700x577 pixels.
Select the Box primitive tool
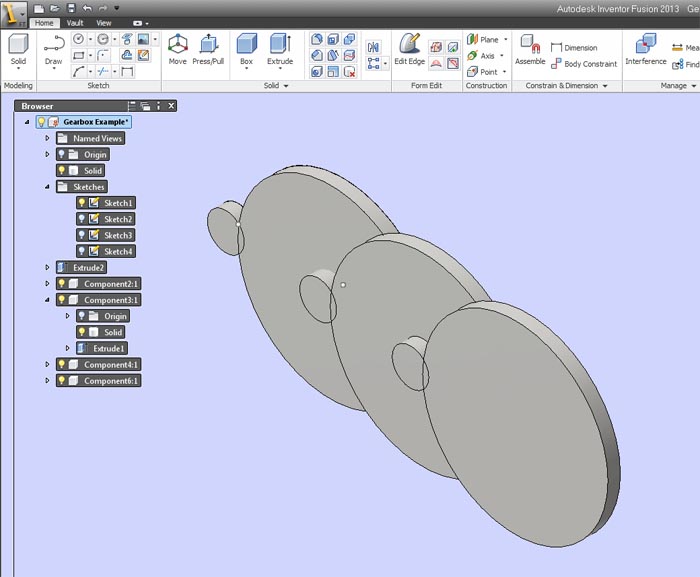(x=246, y=50)
